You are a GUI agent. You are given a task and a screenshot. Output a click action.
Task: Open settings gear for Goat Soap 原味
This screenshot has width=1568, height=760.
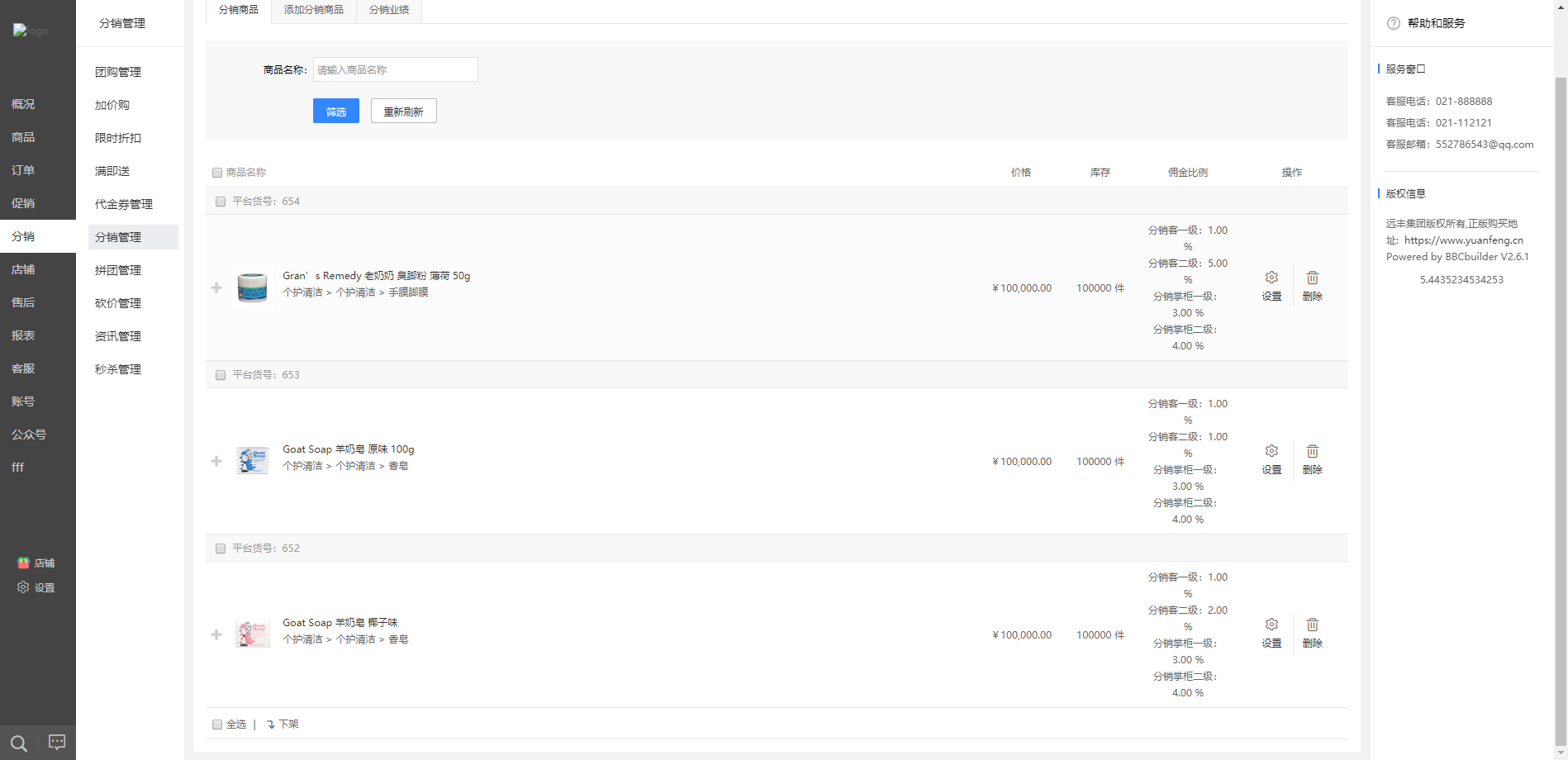tap(1271, 451)
